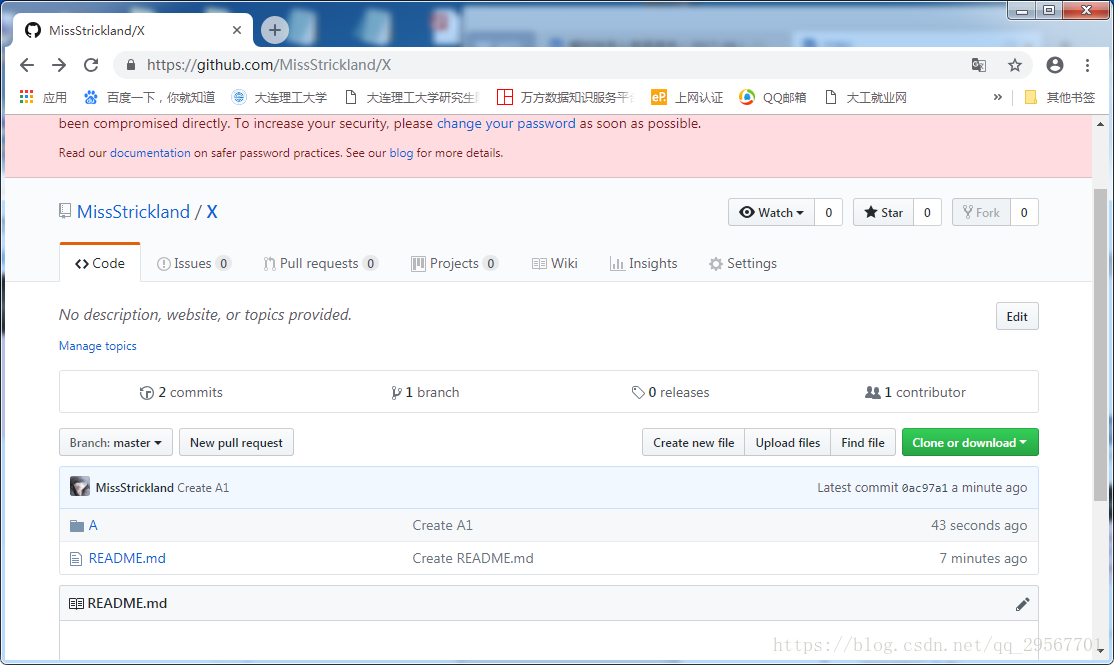Open the 大连理工大学 bookmark

pyautogui.click(x=280, y=97)
